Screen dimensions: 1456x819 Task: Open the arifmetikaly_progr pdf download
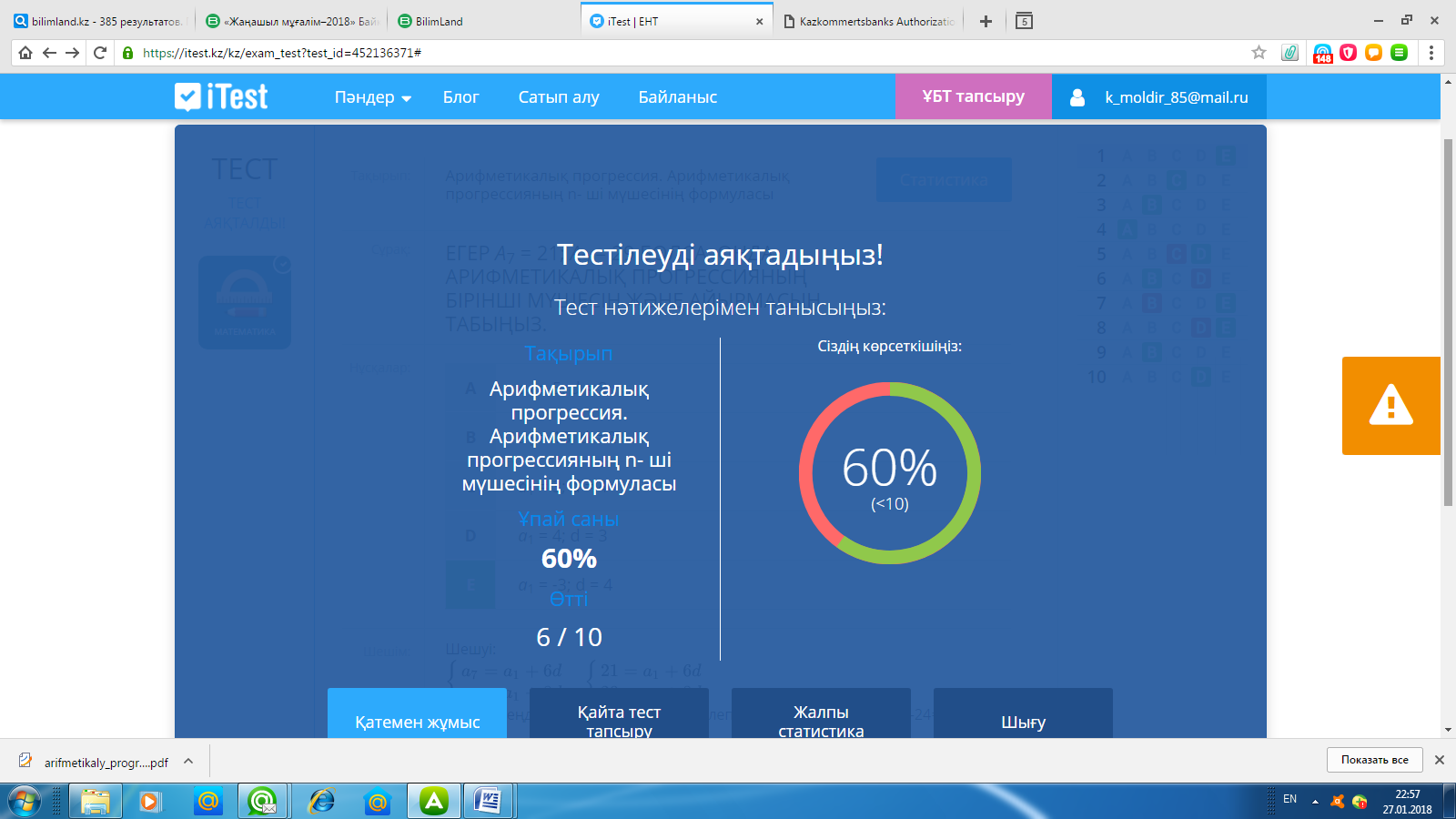(x=95, y=762)
